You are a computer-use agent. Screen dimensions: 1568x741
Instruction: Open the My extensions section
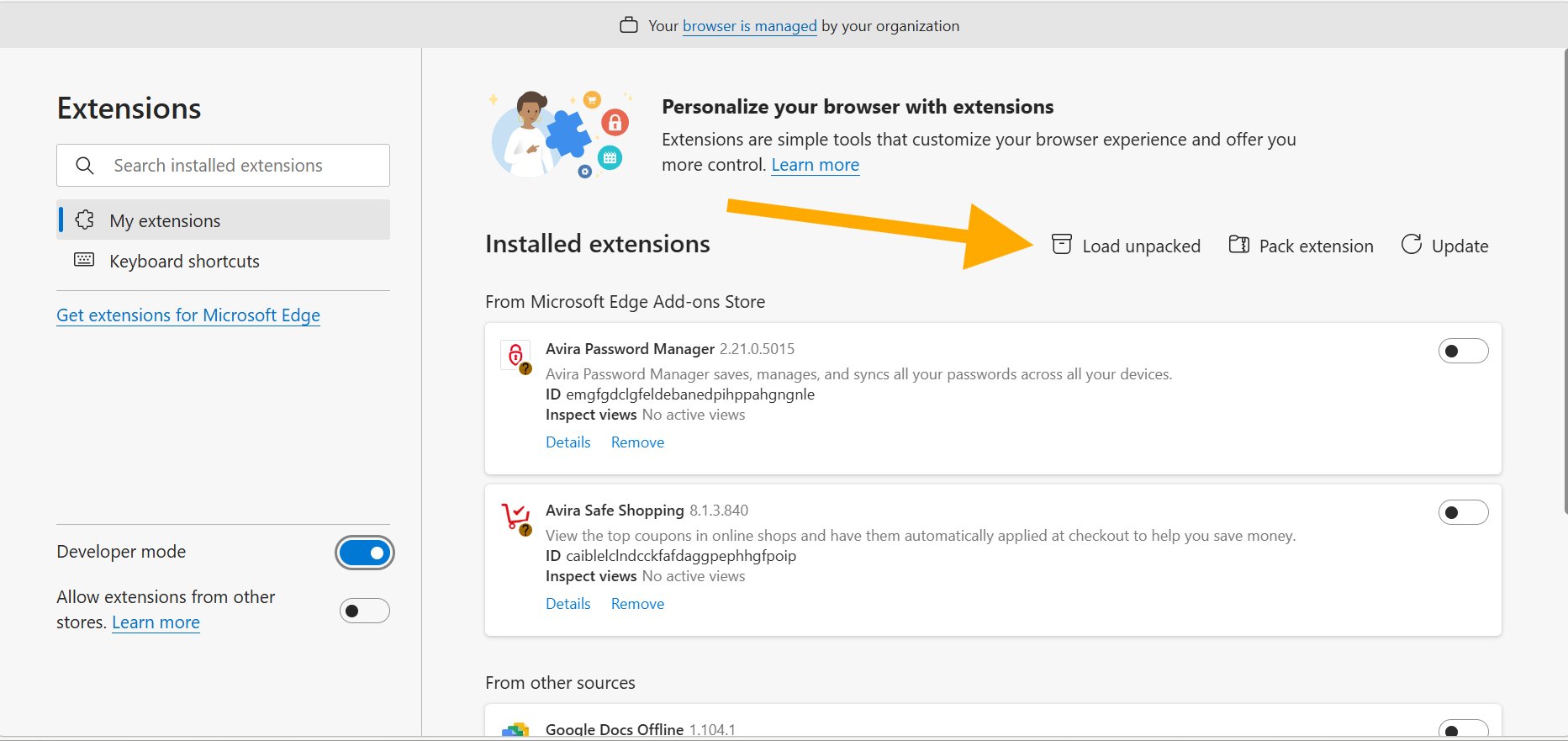pos(224,220)
